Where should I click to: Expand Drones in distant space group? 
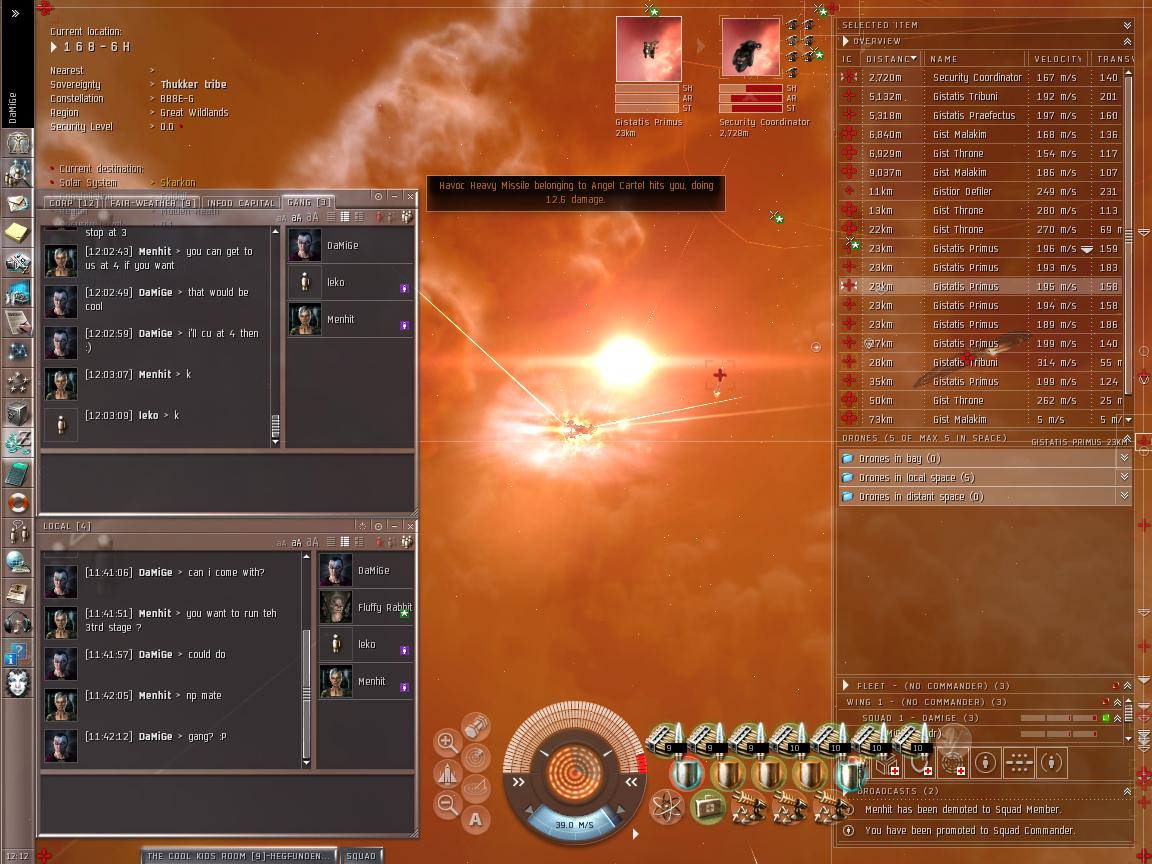[x=1123, y=496]
